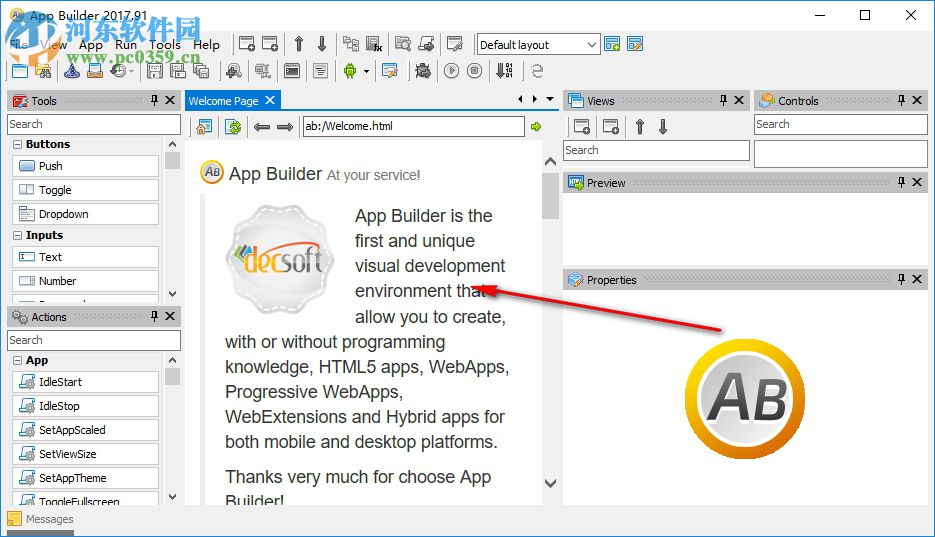Click the Welcome page vertical scrollbar thumb
Screen dimensions: 935x537
tap(550, 195)
